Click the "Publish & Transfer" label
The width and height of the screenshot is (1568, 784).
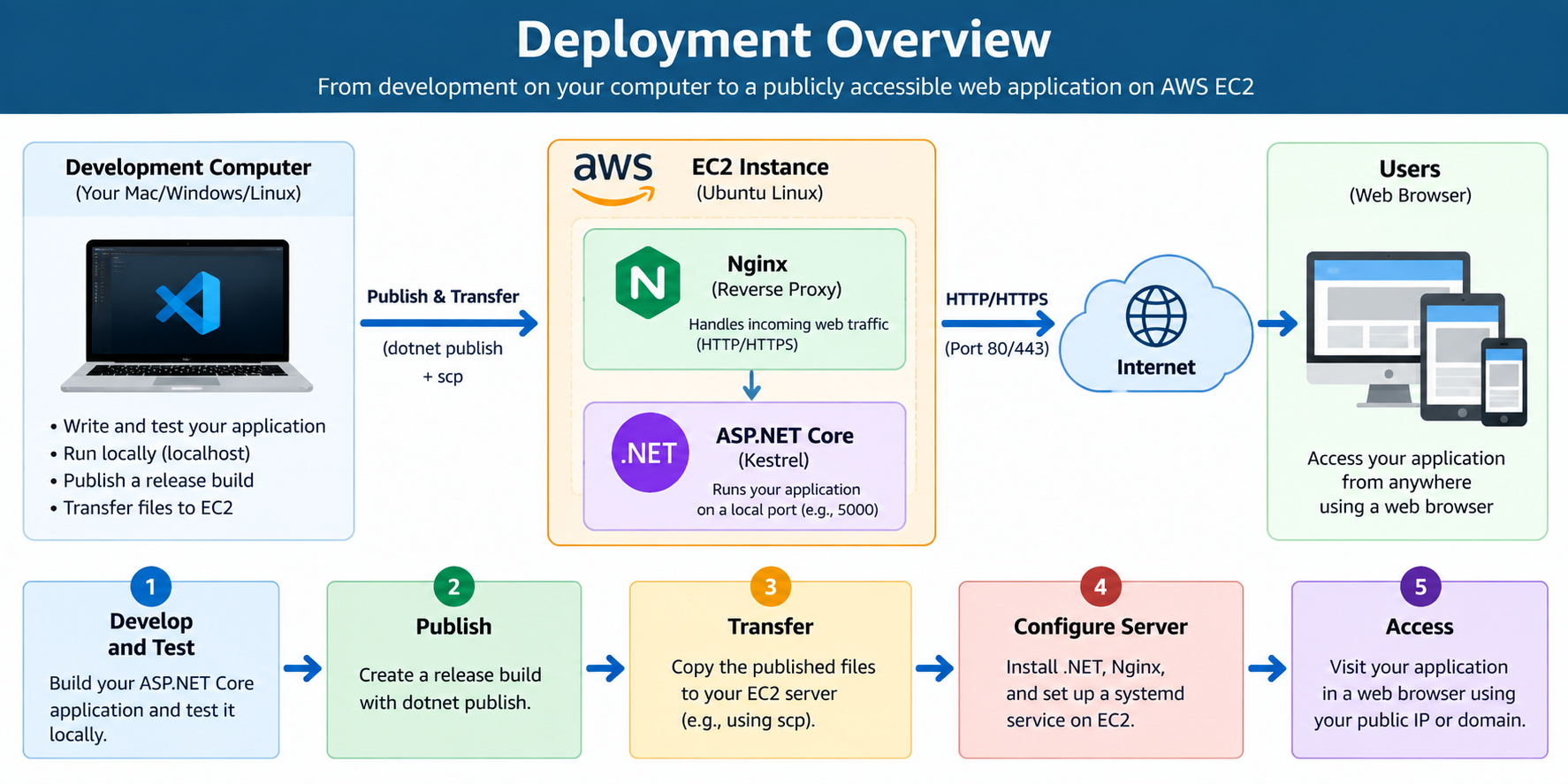pos(443,297)
